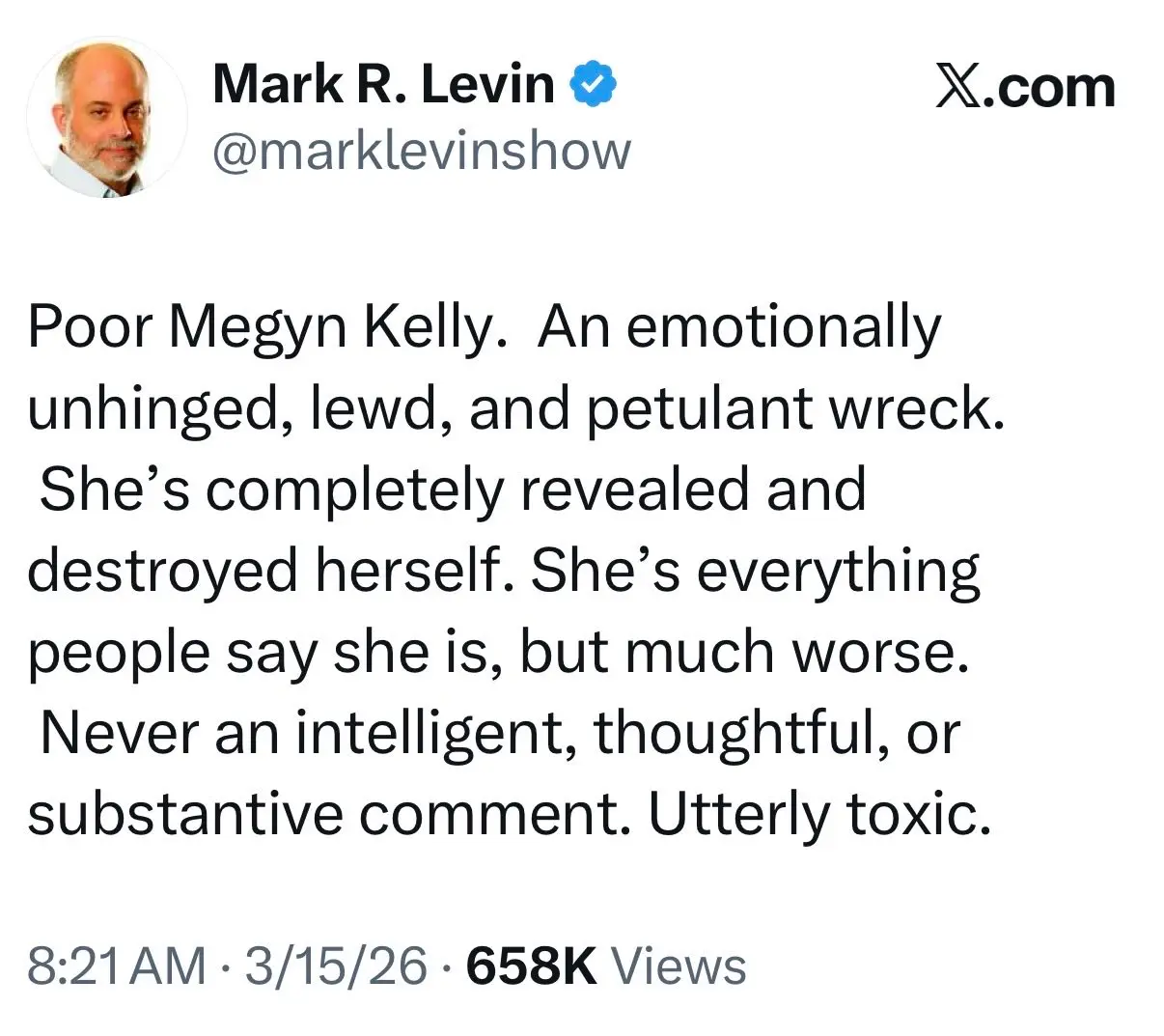Viewport: 1164px width, 1036px height.
Task: Click the word "substantive" in the post
Action: point(183,814)
